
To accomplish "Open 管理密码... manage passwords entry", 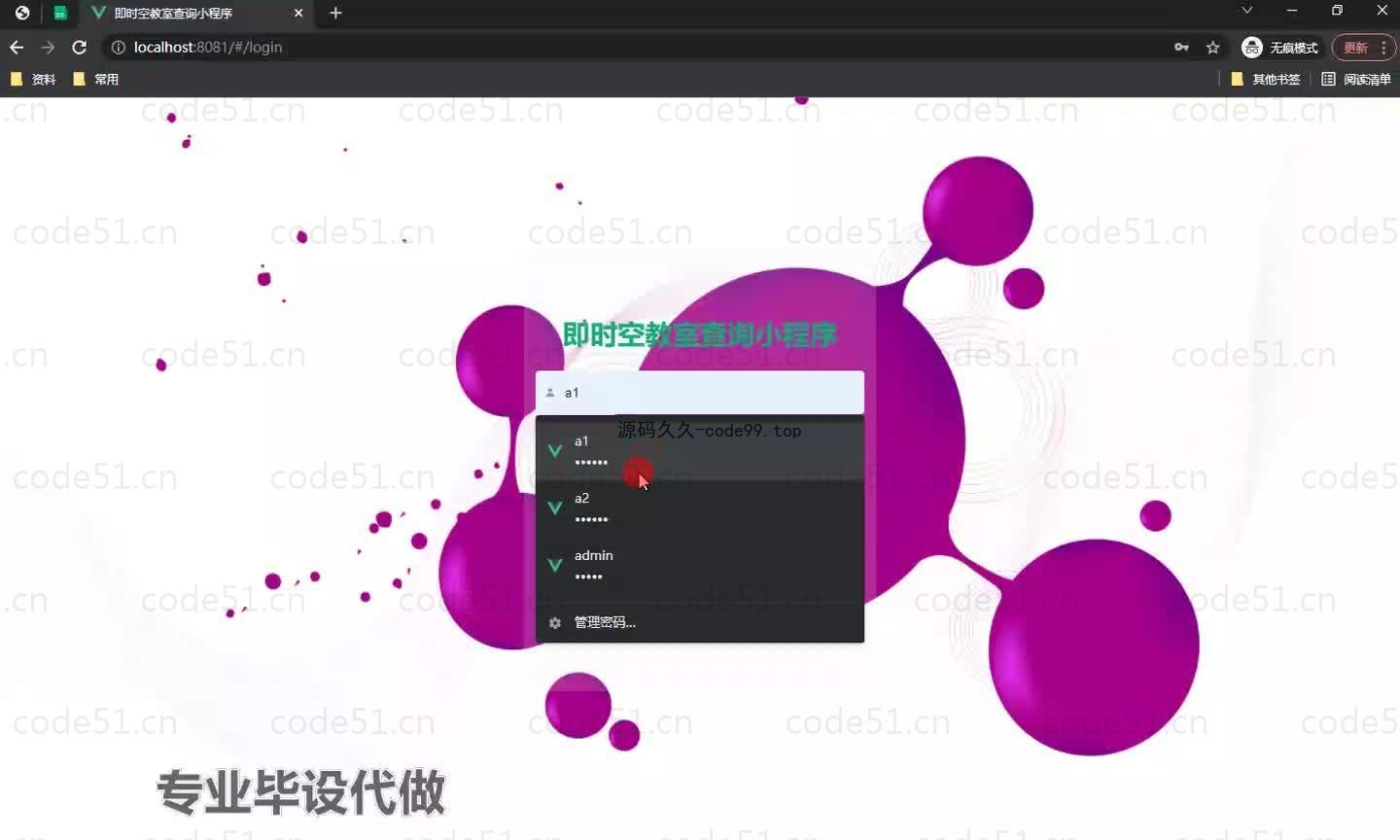I will pos(700,622).
